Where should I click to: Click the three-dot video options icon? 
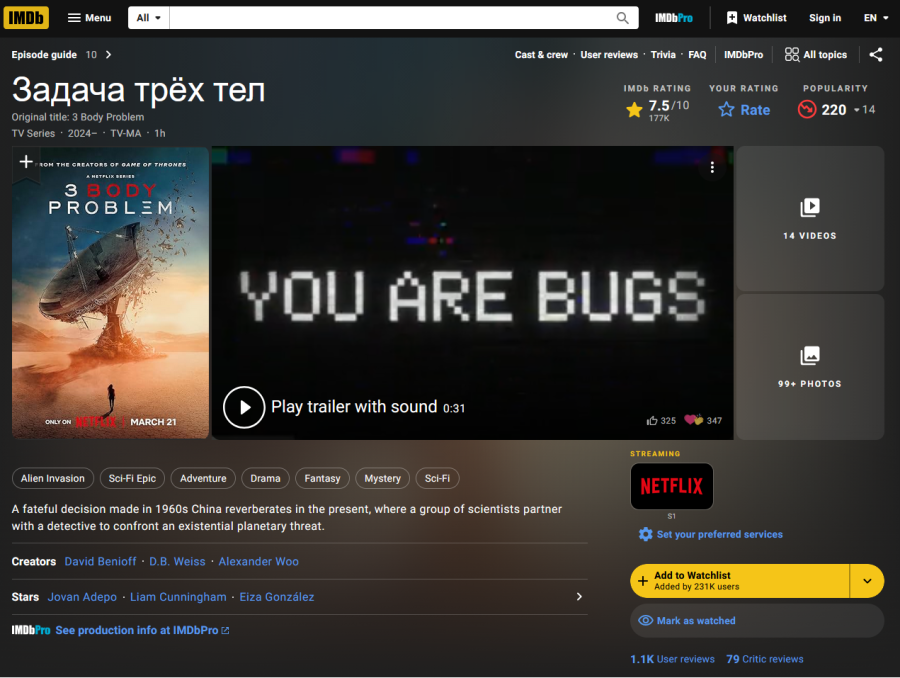tap(712, 167)
